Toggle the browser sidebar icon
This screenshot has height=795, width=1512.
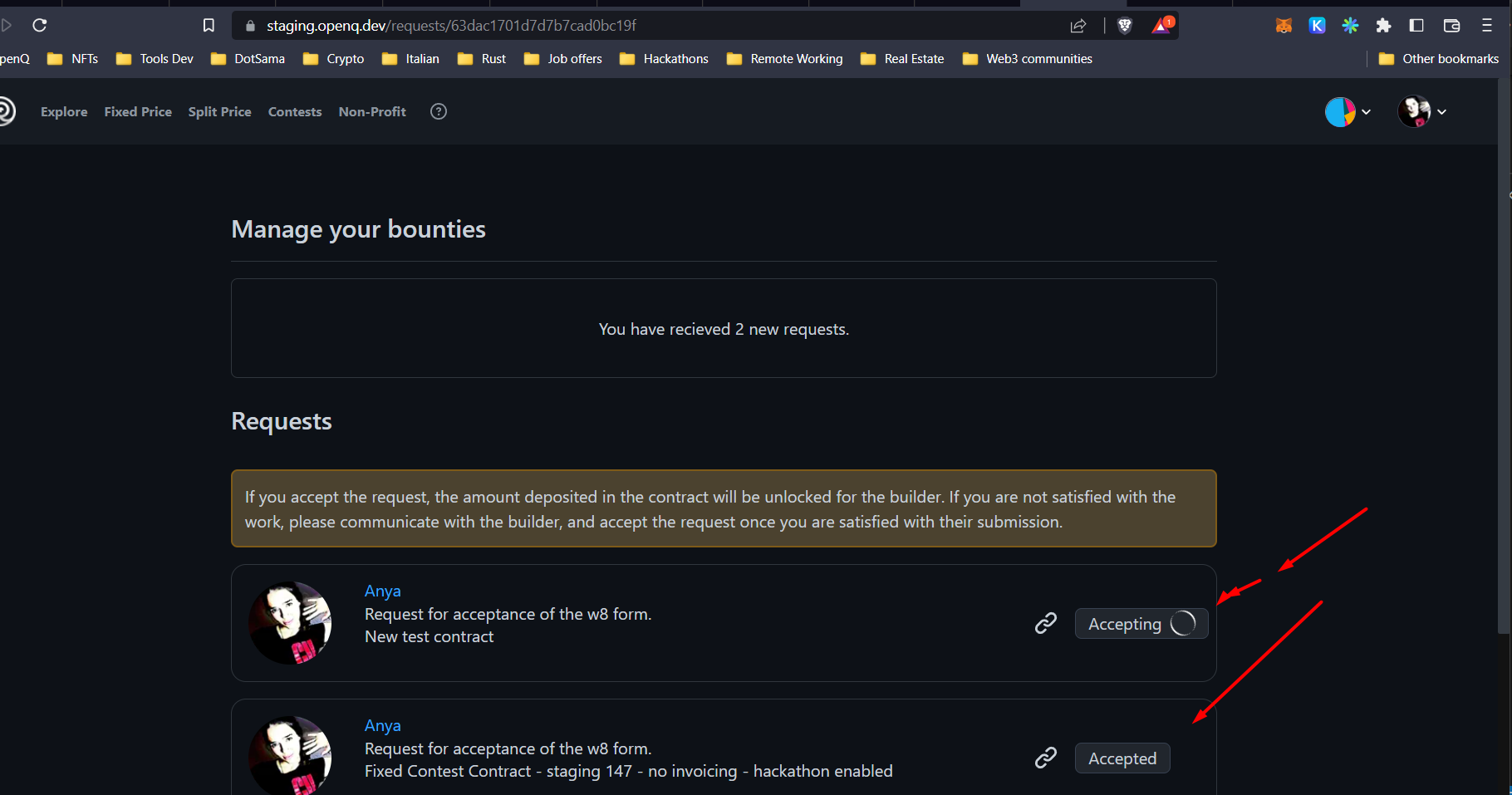tap(1416, 25)
